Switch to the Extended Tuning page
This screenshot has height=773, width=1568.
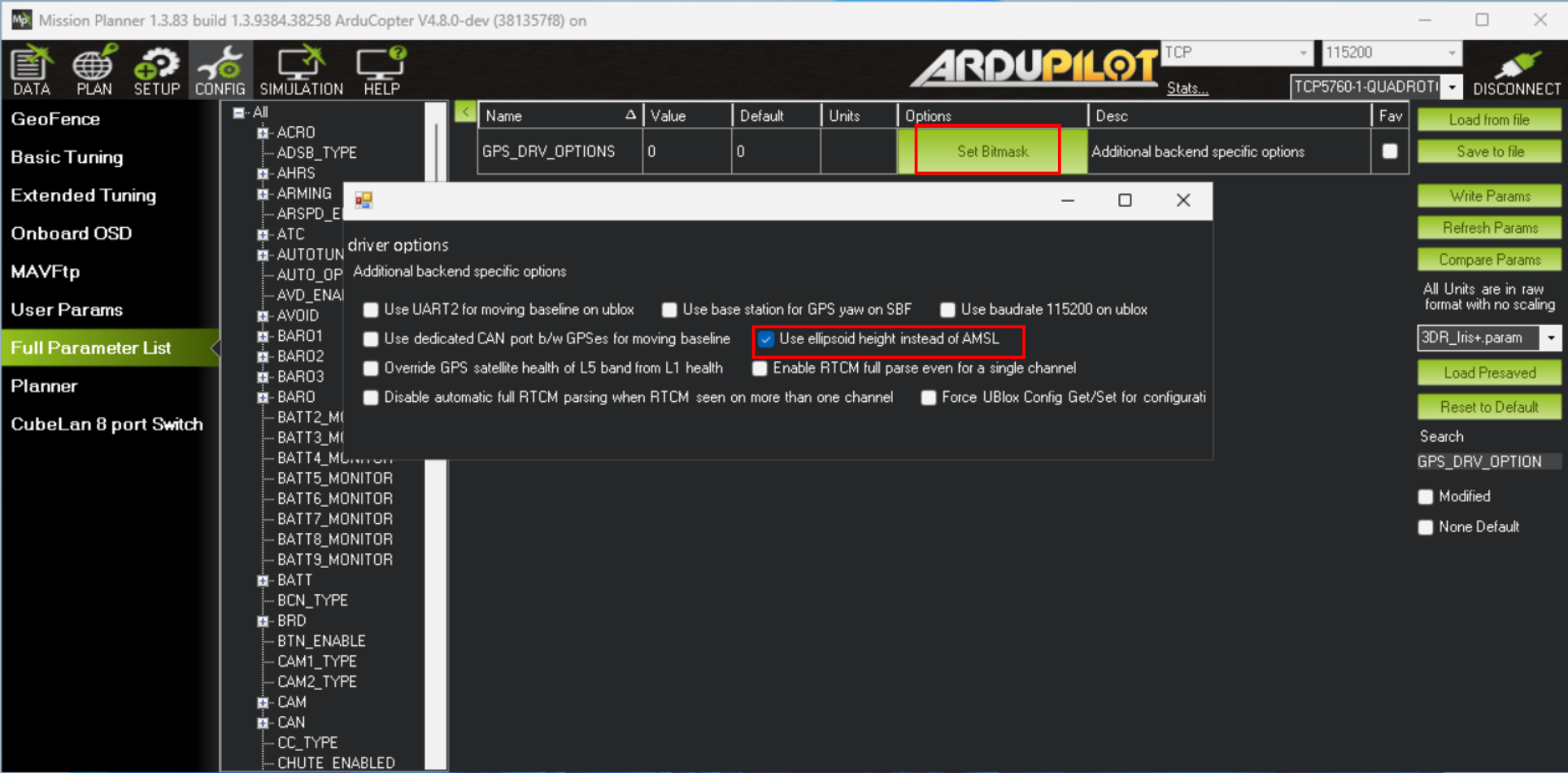83,195
